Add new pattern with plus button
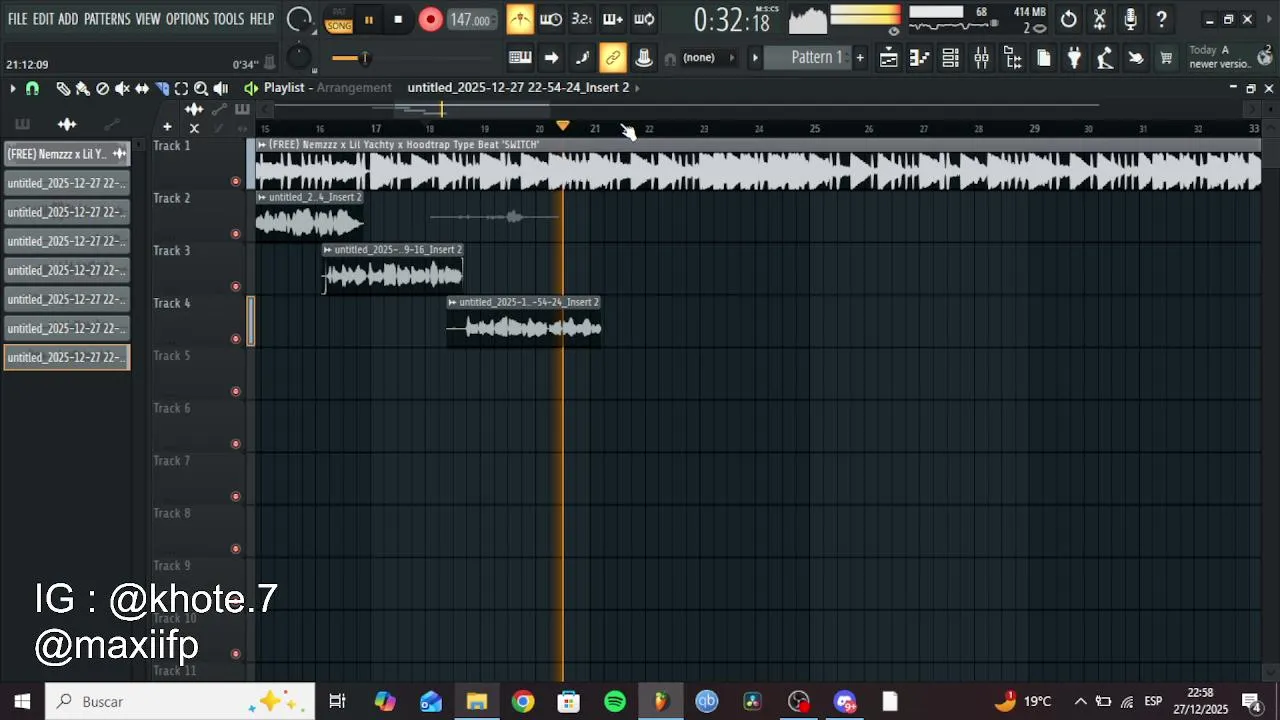Viewport: 1280px width, 720px height. tap(859, 58)
